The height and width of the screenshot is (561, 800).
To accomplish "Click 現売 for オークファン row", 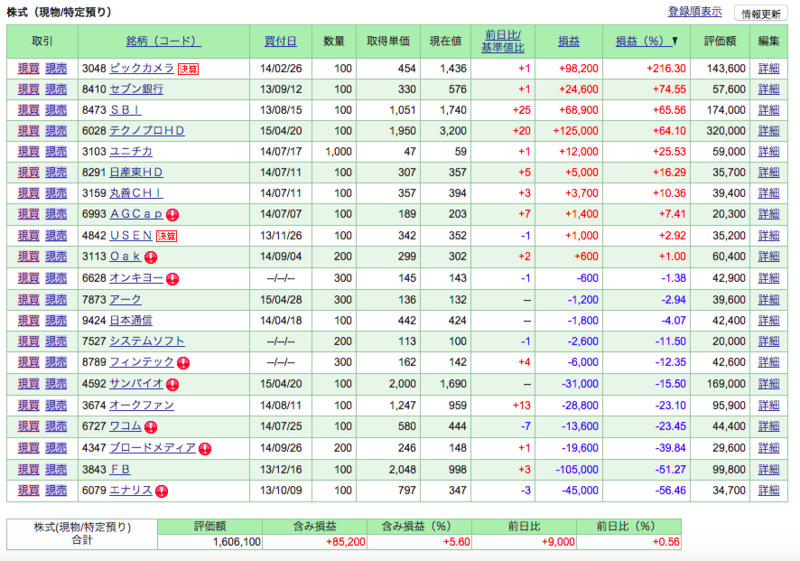I will tap(56, 405).
